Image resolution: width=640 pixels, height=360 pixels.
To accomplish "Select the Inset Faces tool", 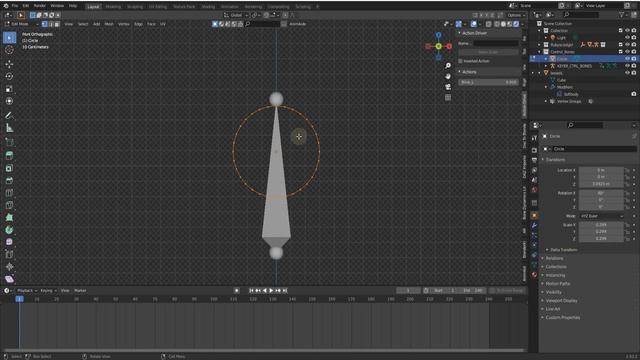I will pos(9,168).
